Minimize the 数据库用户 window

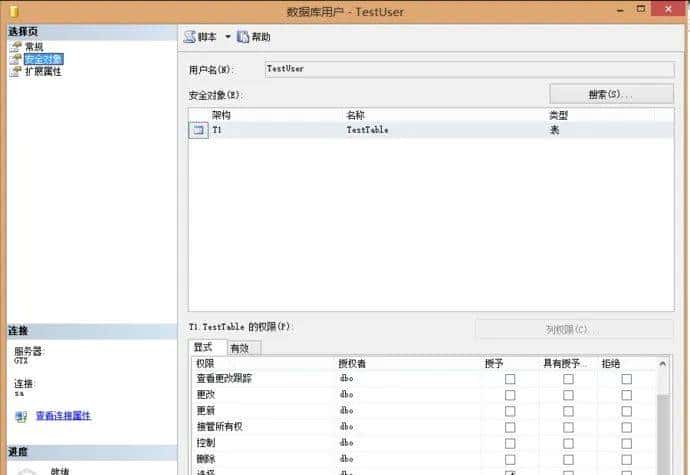tap(620, 9)
